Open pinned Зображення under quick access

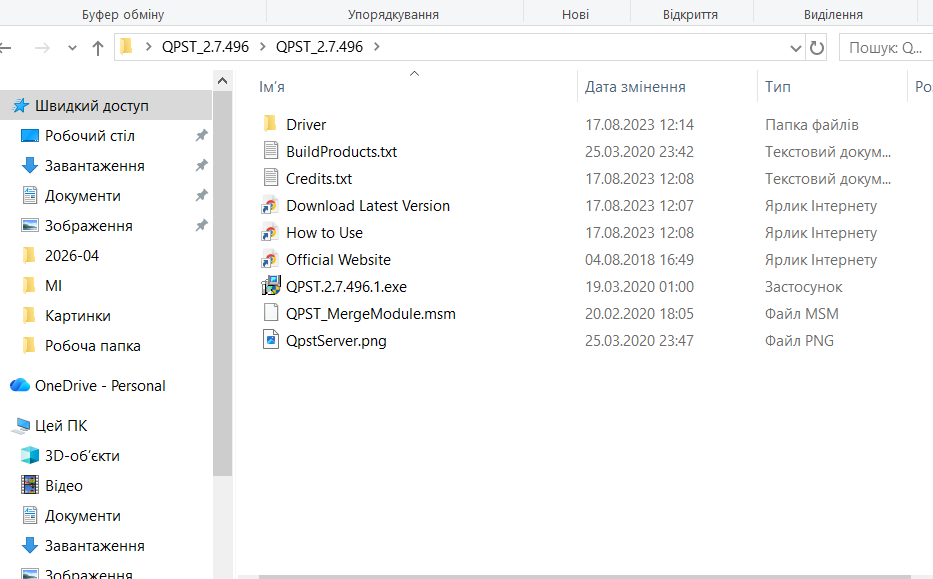[89, 226]
